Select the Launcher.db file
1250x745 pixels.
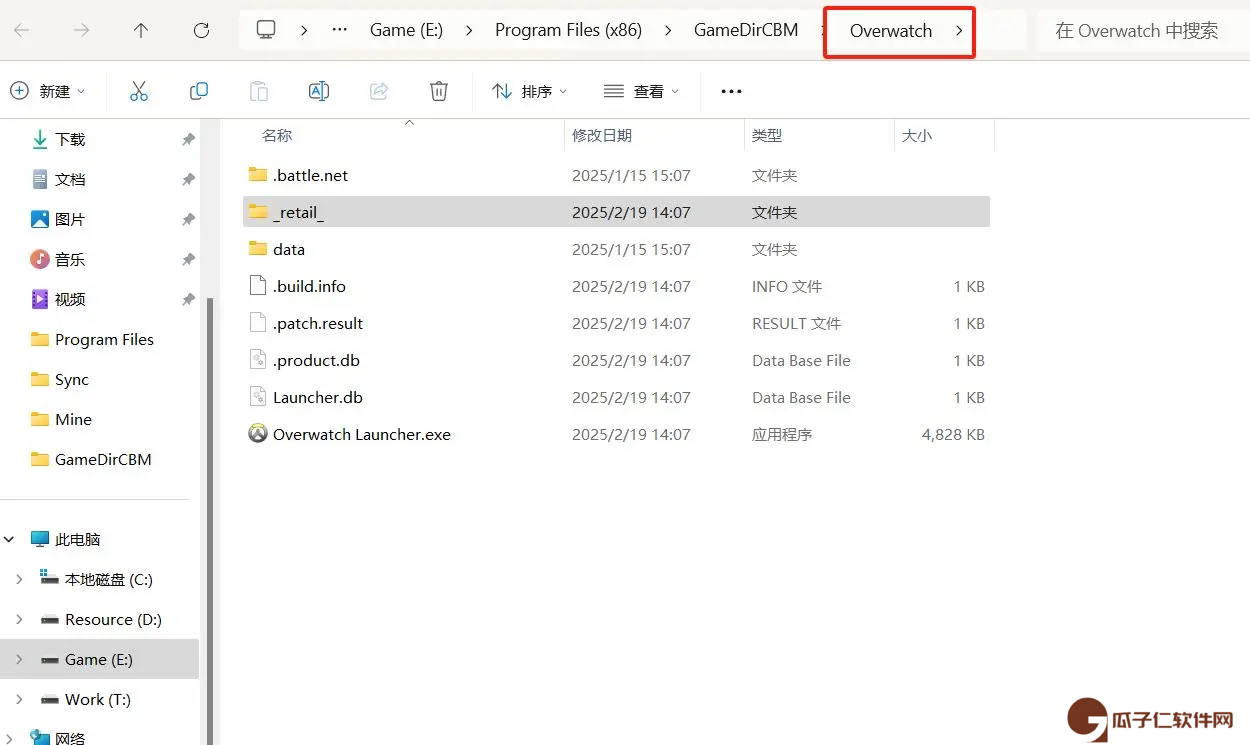click(x=616, y=397)
